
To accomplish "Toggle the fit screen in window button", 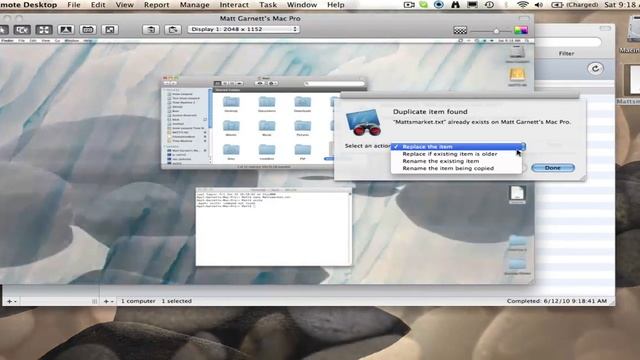I will click(44, 30).
